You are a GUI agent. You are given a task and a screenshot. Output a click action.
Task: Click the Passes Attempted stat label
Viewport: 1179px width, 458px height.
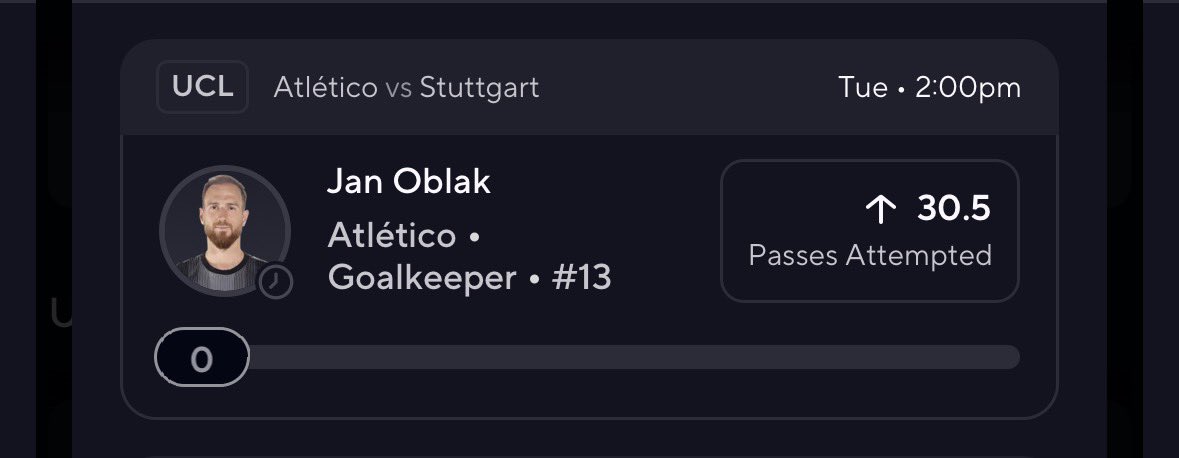click(x=870, y=256)
